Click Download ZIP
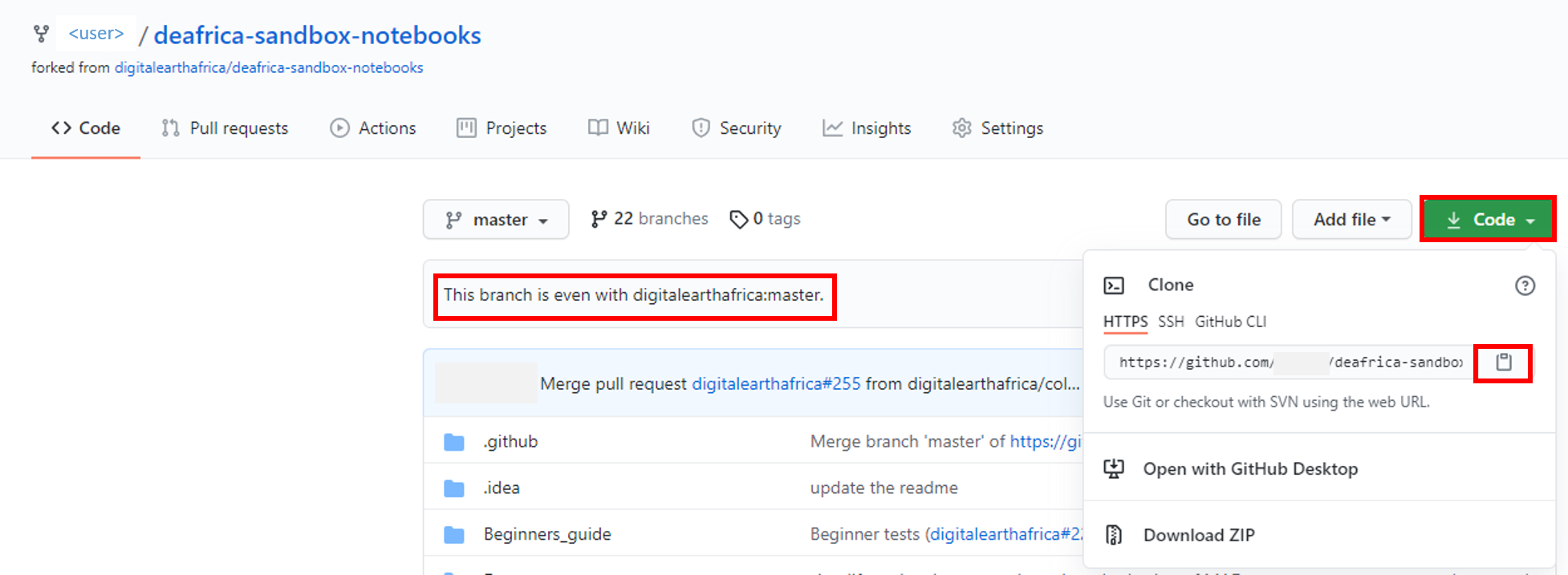This screenshot has height=575, width=1568. (x=1199, y=535)
